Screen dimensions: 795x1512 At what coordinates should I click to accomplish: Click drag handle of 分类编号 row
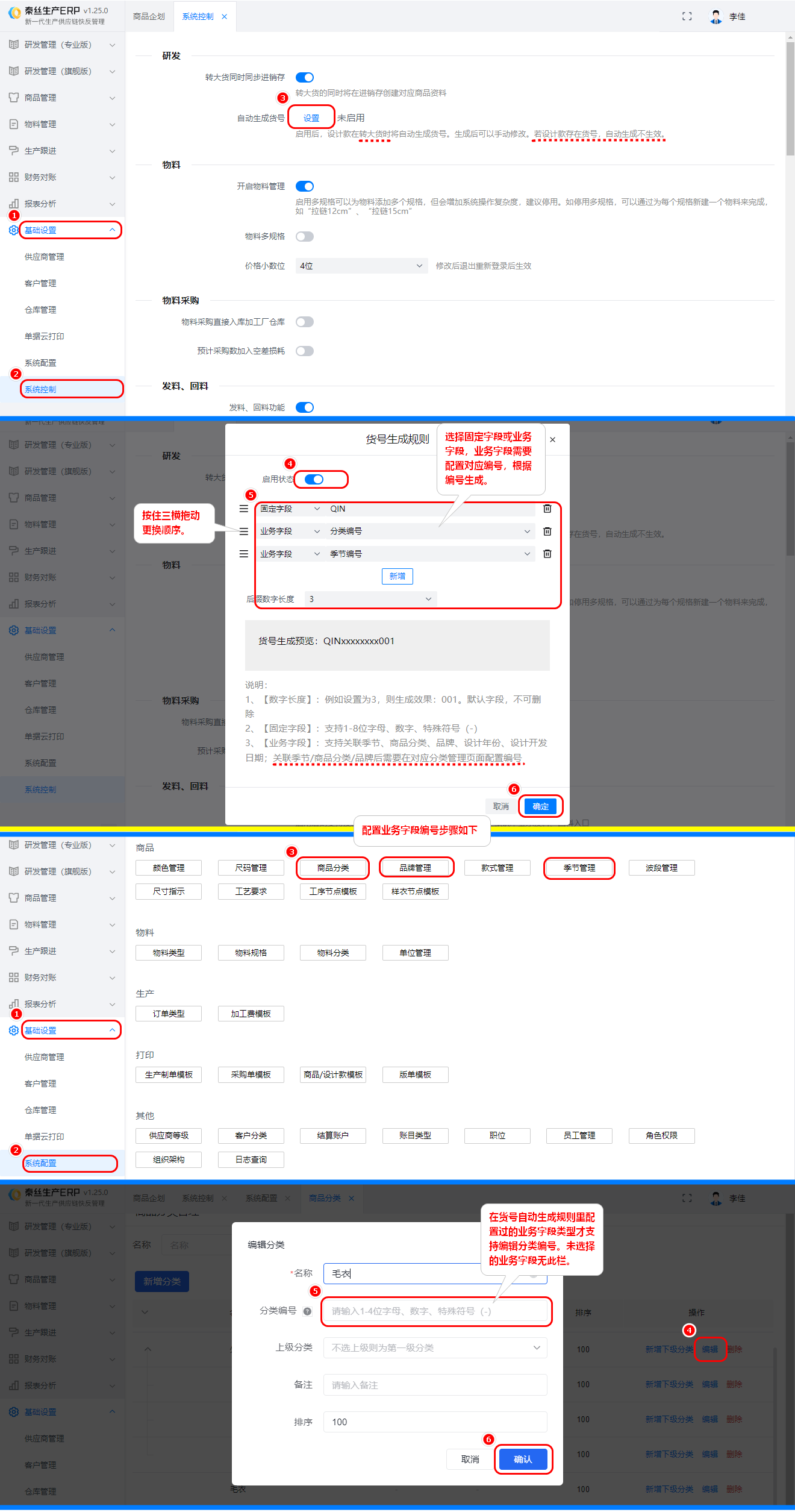point(244,532)
